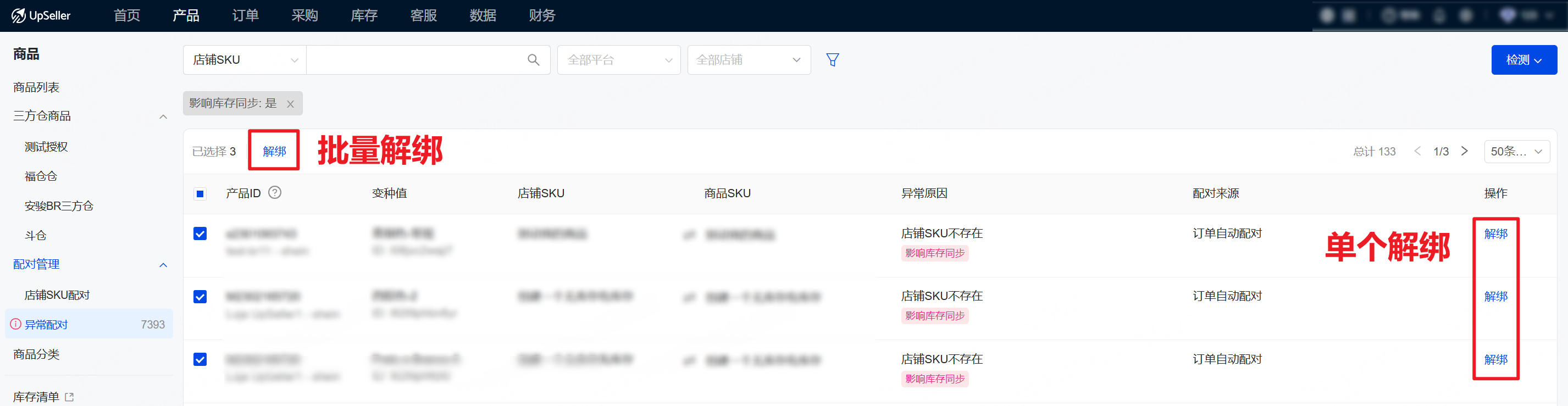Image resolution: width=1568 pixels, height=406 pixels.
Task: Go to previous page arrow
Action: point(1417,151)
